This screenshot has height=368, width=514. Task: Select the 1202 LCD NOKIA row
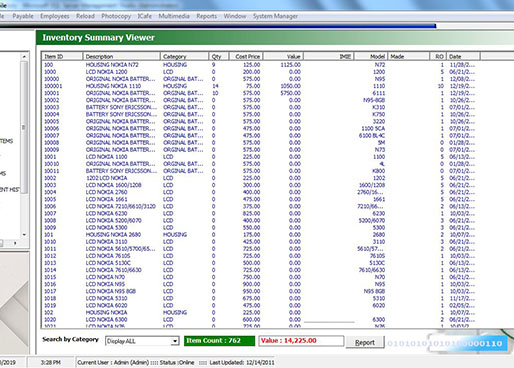[260, 178]
